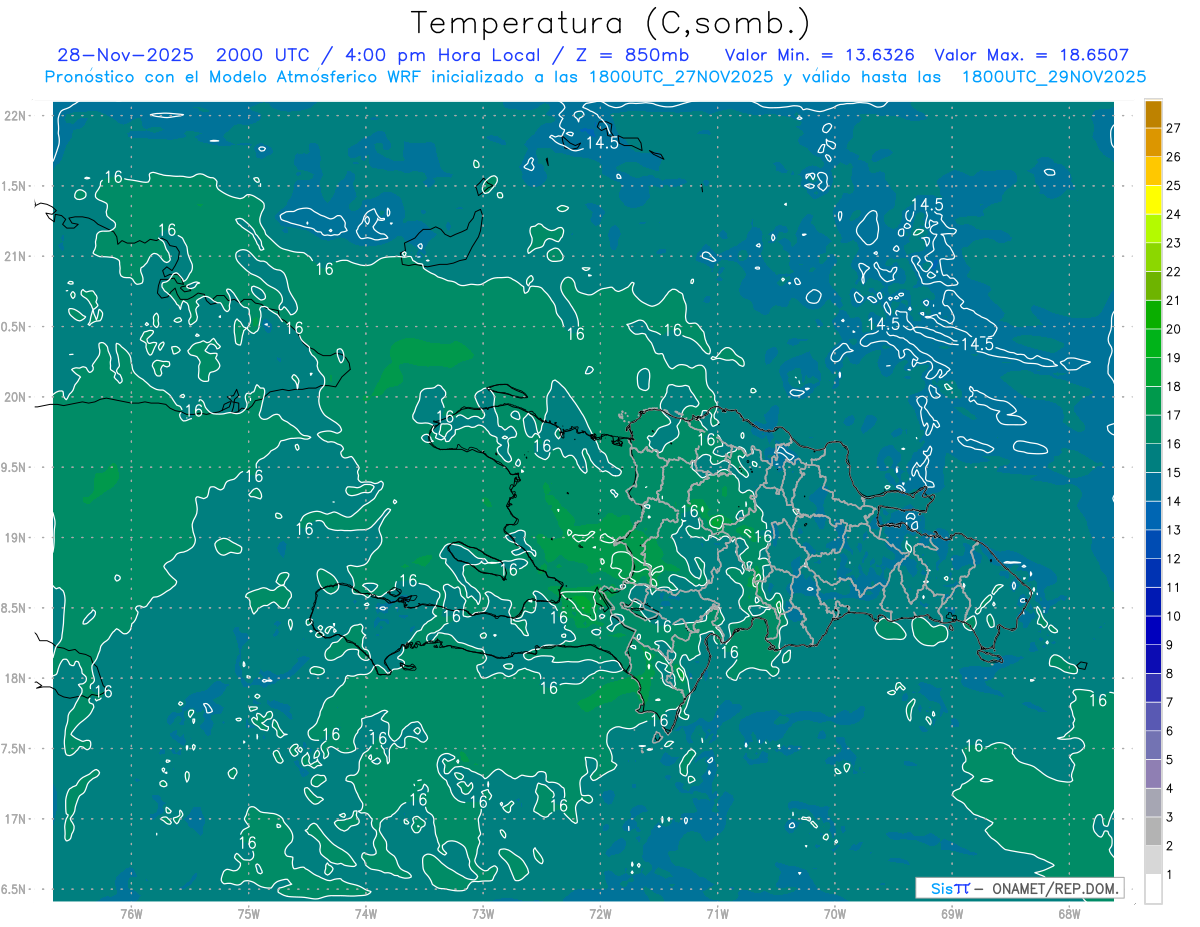
Task: Click 'Valor Max. = 18.6507' value
Action: coord(1031,55)
